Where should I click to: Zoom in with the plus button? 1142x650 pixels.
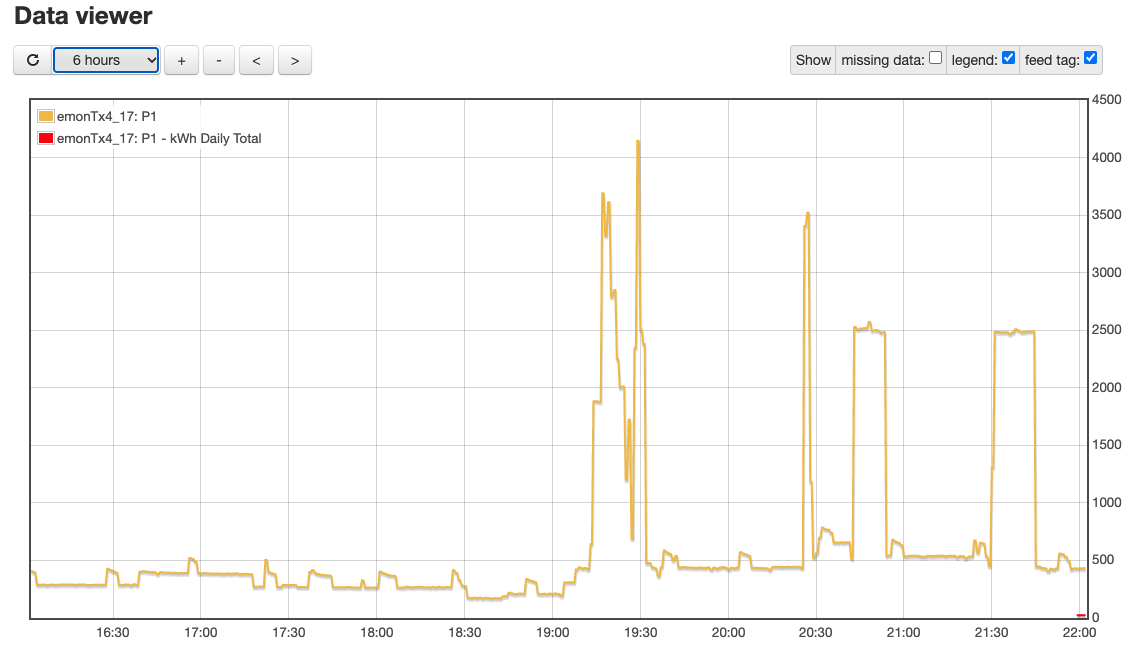(181, 60)
